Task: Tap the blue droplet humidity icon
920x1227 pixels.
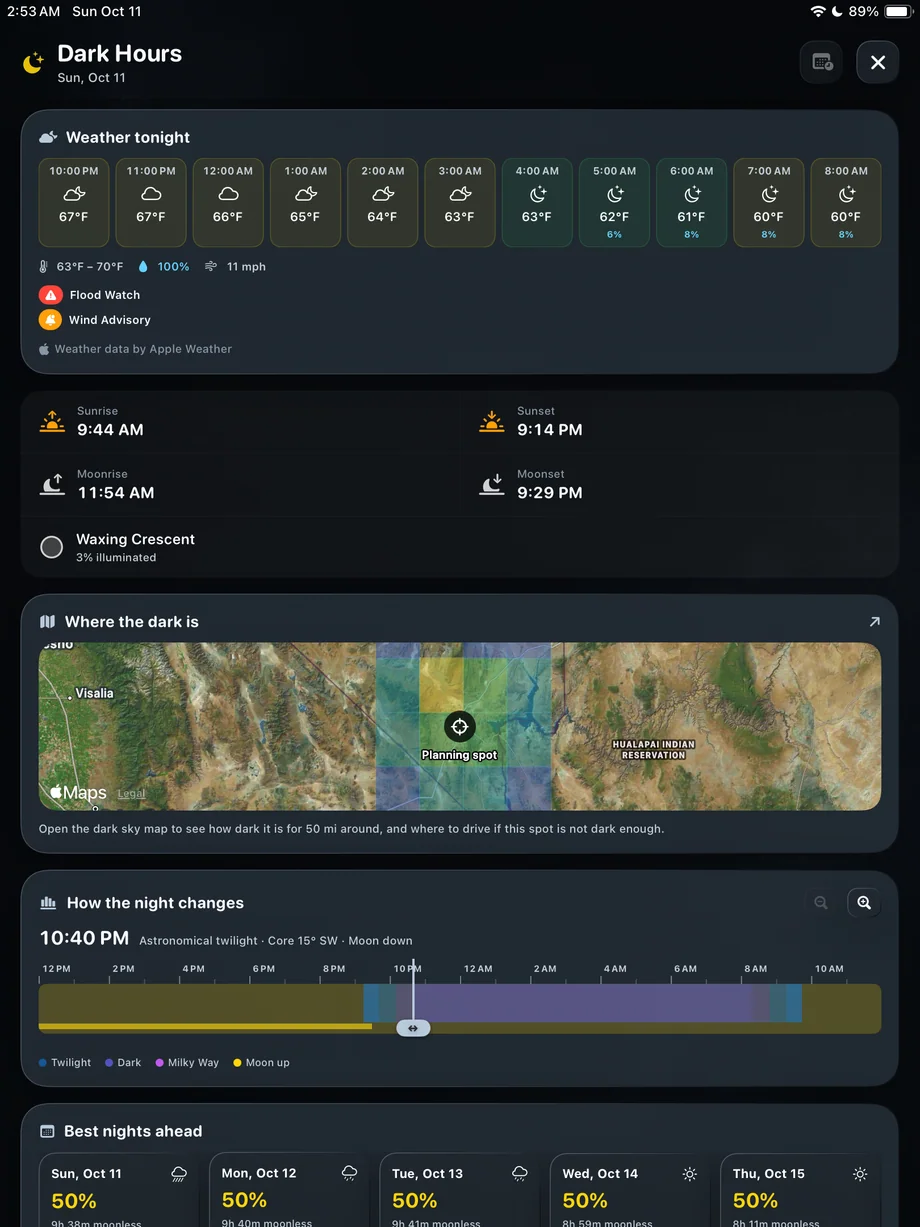Action: (x=143, y=267)
